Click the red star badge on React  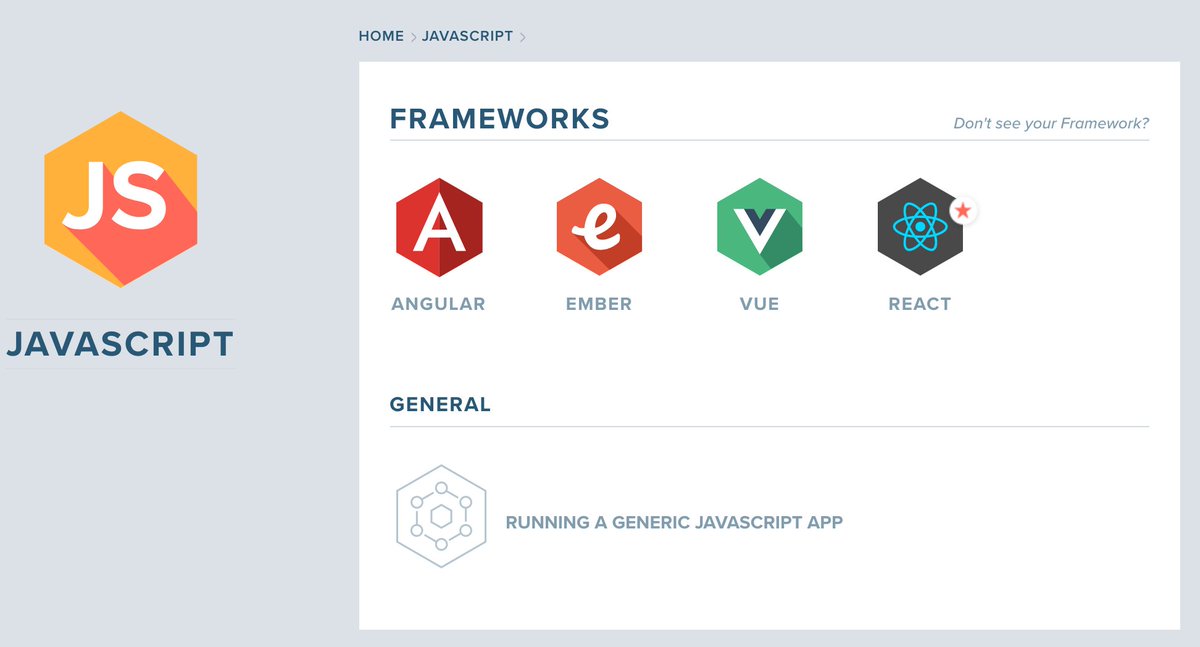[963, 211]
